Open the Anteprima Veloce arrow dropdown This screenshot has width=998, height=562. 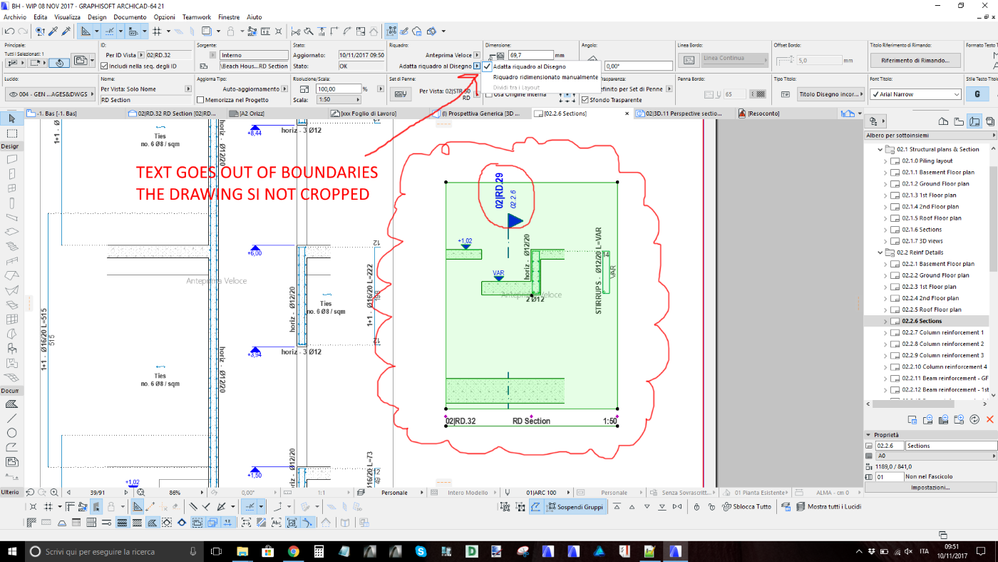tap(477, 55)
